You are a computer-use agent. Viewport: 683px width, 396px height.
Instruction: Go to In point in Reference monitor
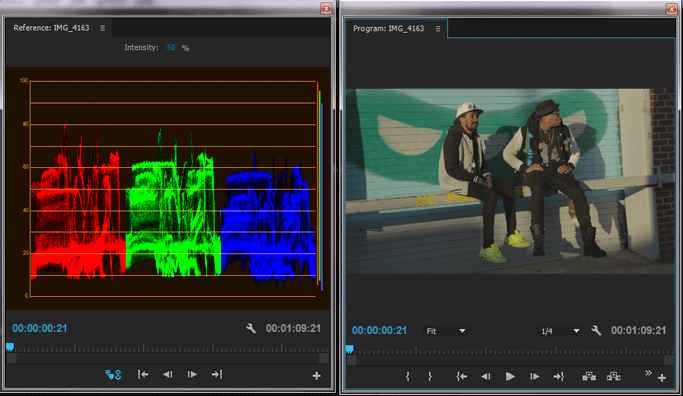(x=143, y=375)
